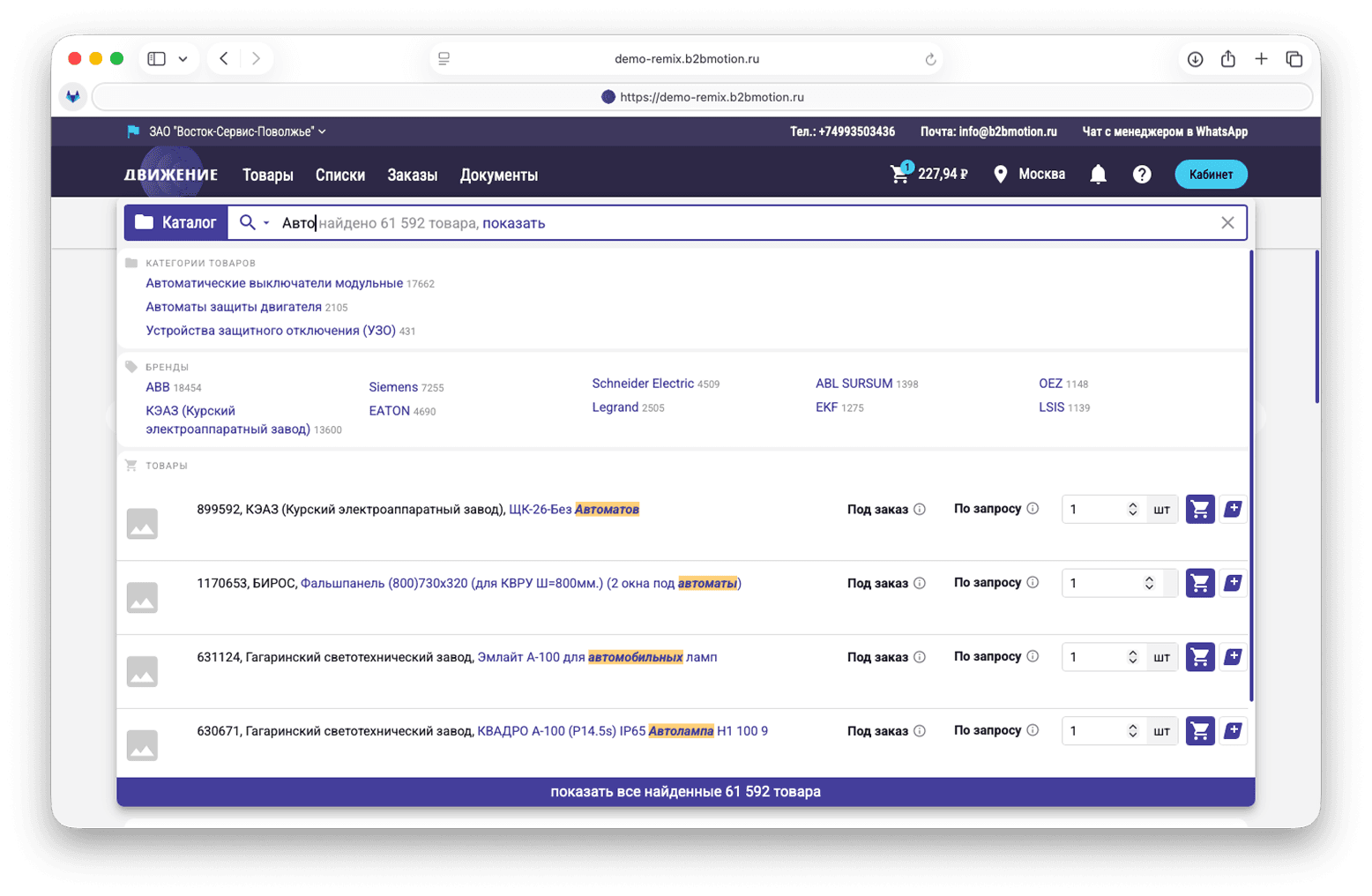Expand company selector ЗАО Восток-Сервис-Поволжье
Screen dimensions: 1372x896
click(x=237, y=131)
